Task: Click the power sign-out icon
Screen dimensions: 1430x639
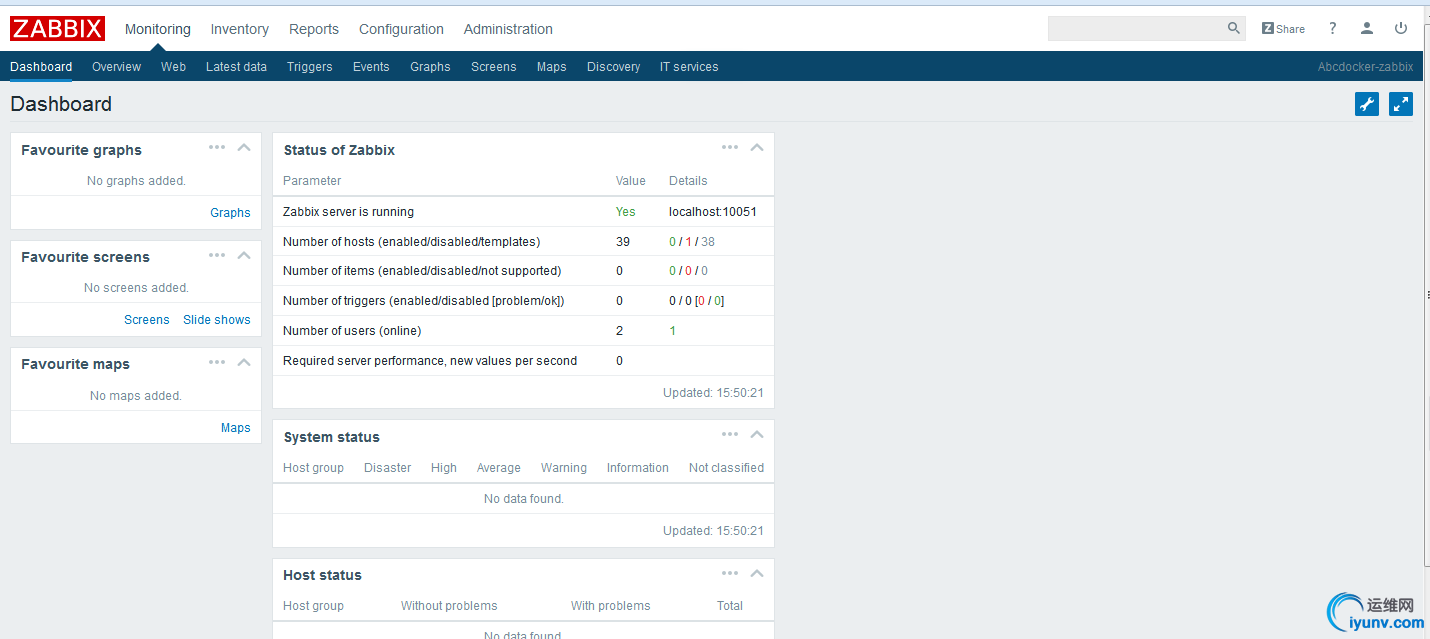Action: (x=1401, y=28)
